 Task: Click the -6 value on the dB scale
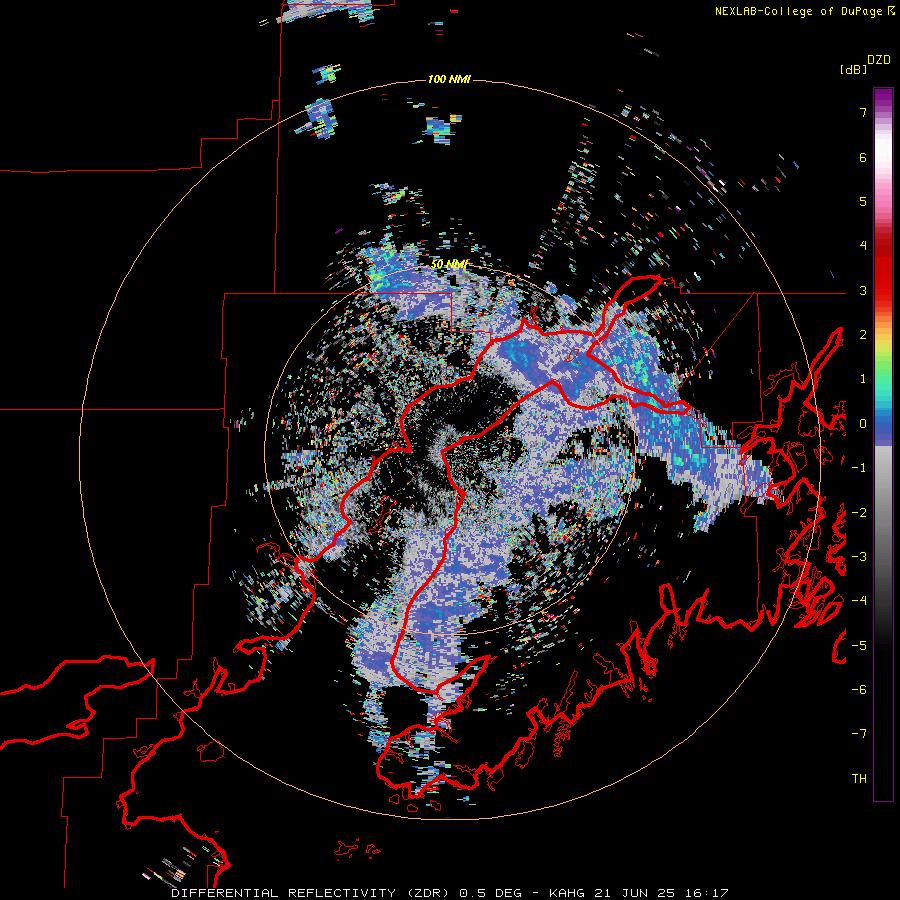coord(859,689)
